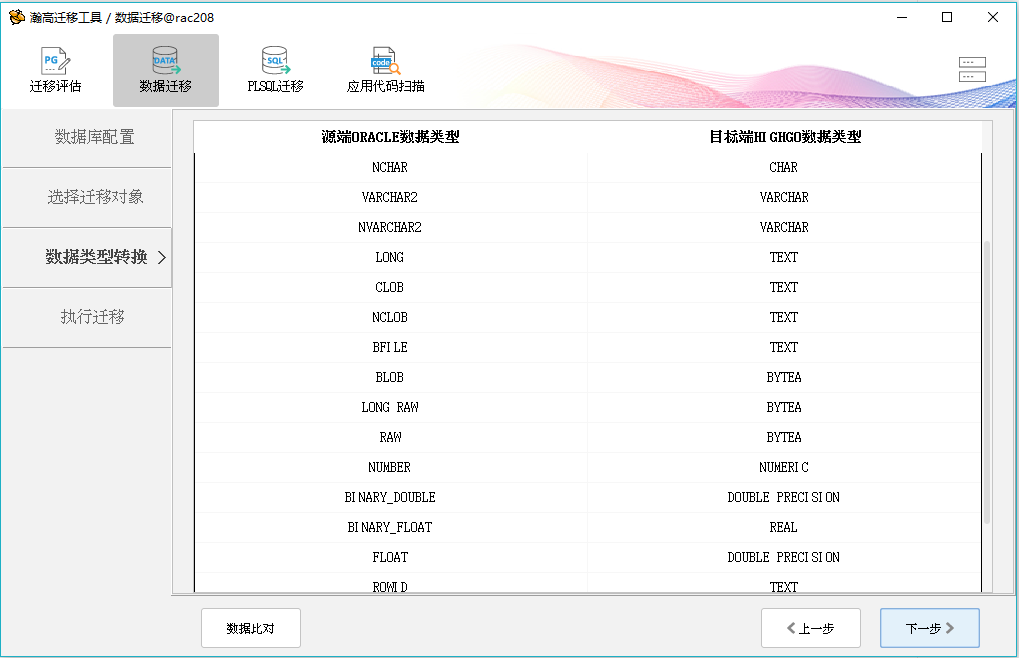The height and width of the screenshot is (658, 1019).
Task: Click the TEXT target cell for LONG
Action: (x=784, y=257)
